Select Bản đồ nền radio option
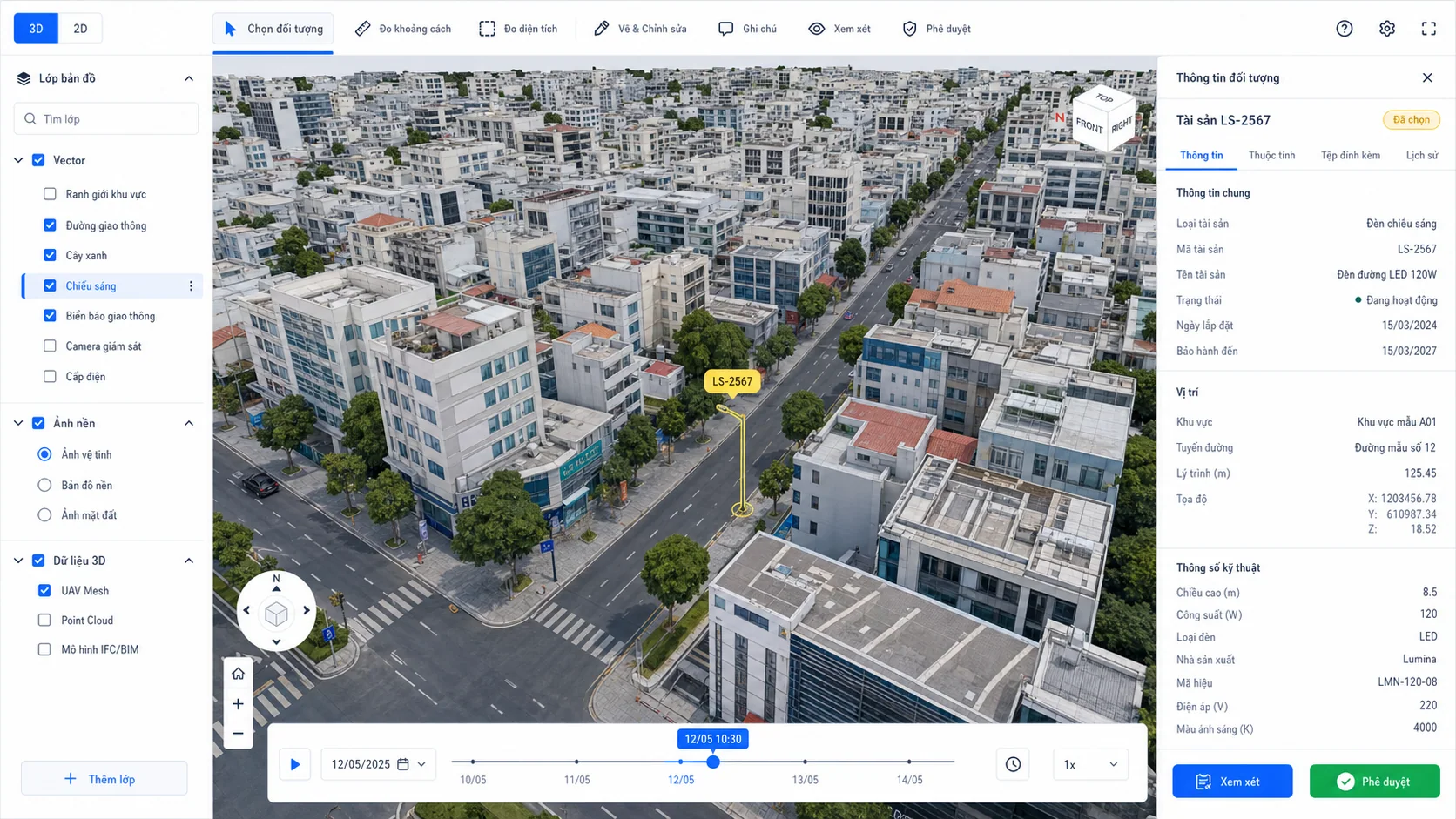This screenshot has width=1456, height=819. (x=44, y=485)
